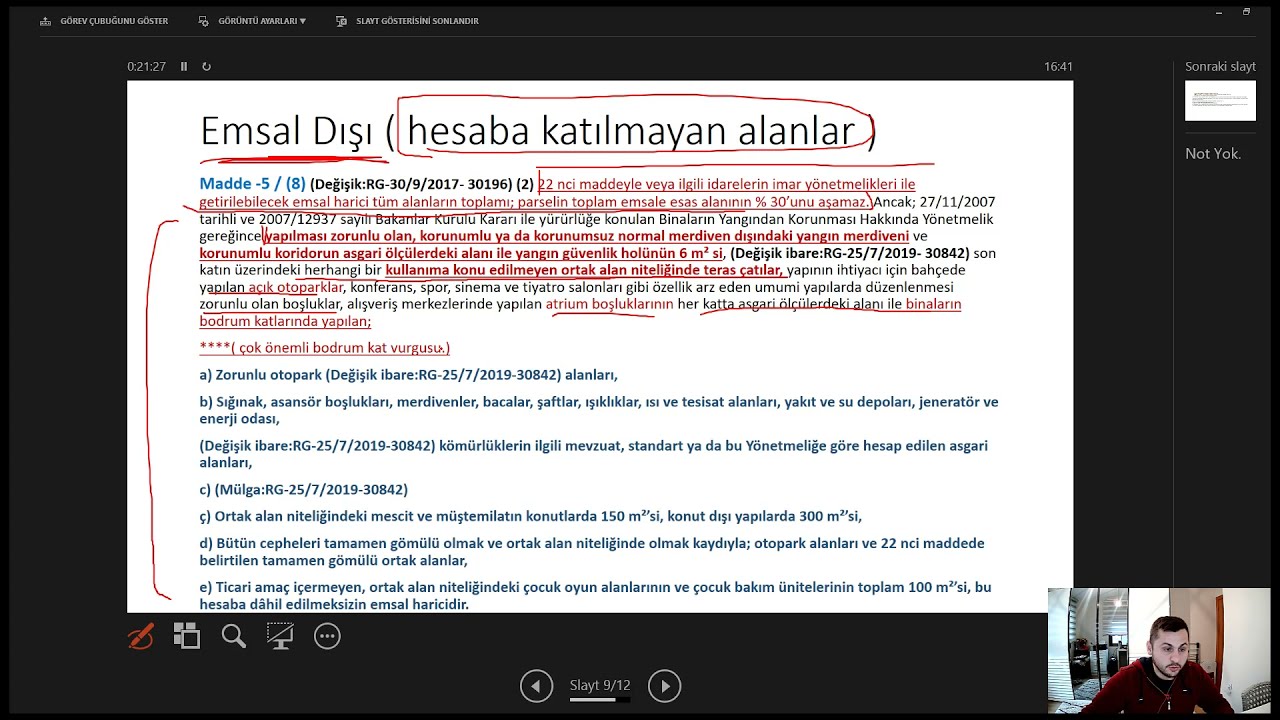Minimize the presenter view window

point(1219,13)
